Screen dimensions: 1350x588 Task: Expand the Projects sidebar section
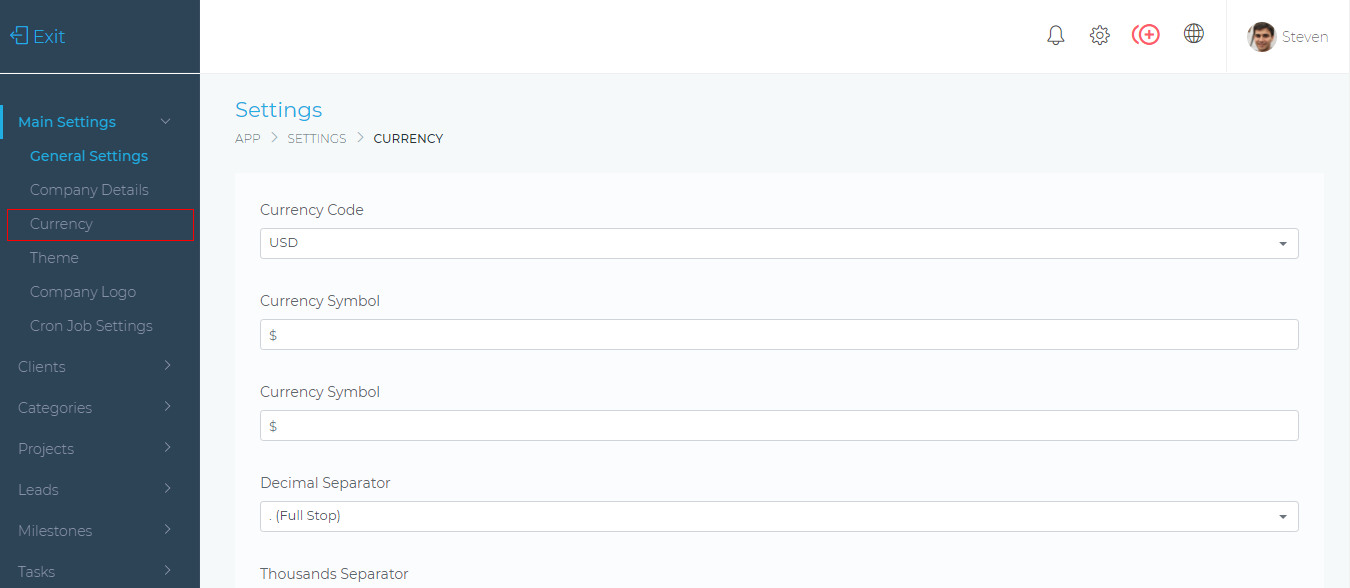(95, 449)
